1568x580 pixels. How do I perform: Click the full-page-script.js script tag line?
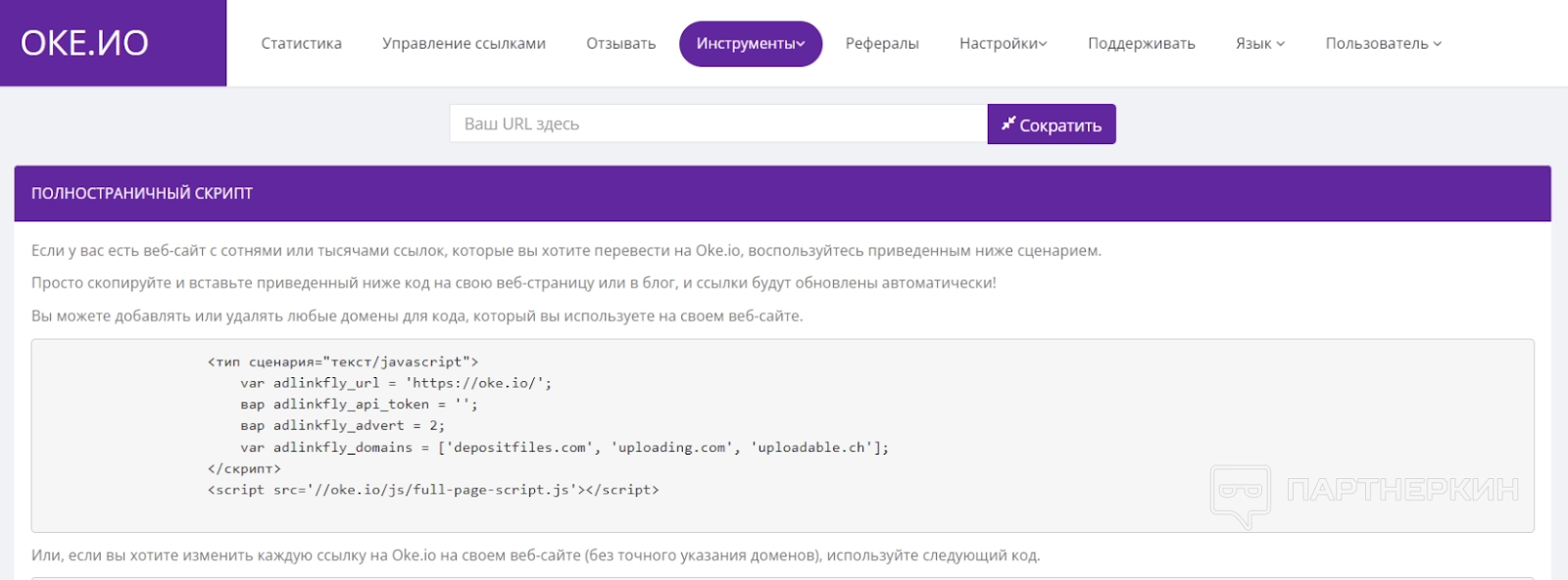click(433, 490)
